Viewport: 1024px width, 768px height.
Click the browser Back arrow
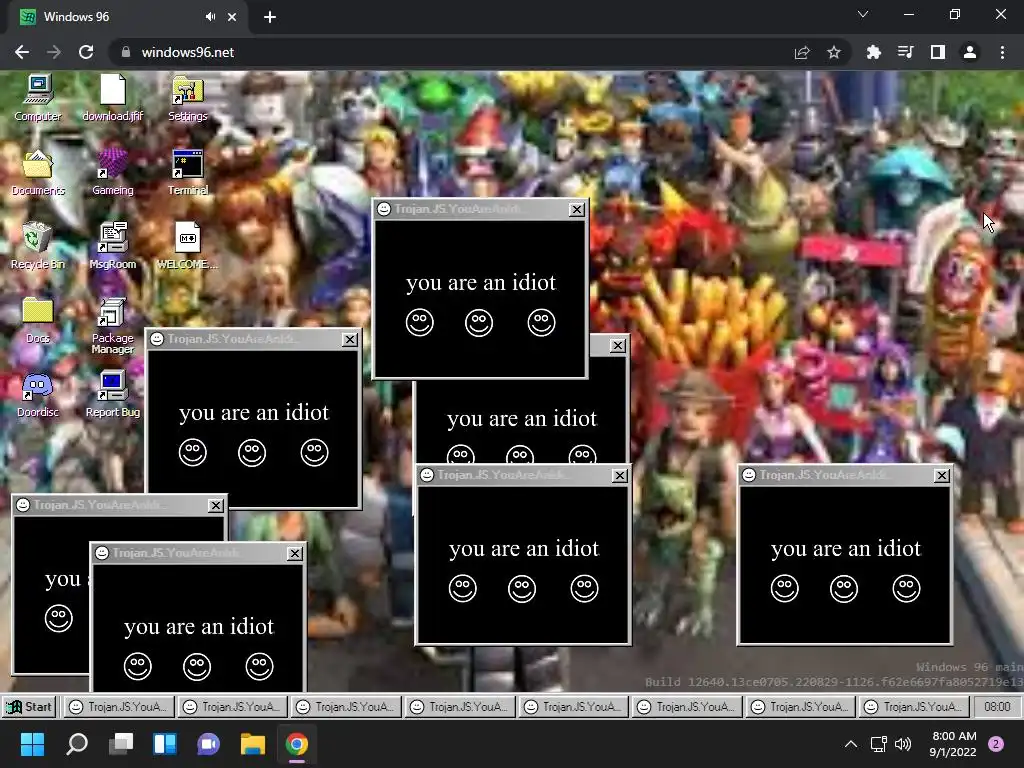click(x=22, y=52)
